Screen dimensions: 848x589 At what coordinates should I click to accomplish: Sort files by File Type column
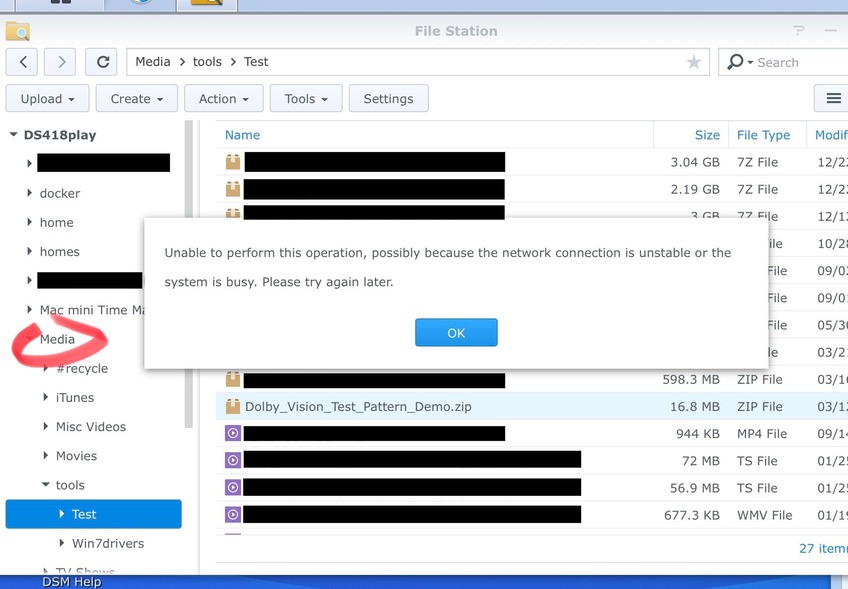tap(763, 135)
